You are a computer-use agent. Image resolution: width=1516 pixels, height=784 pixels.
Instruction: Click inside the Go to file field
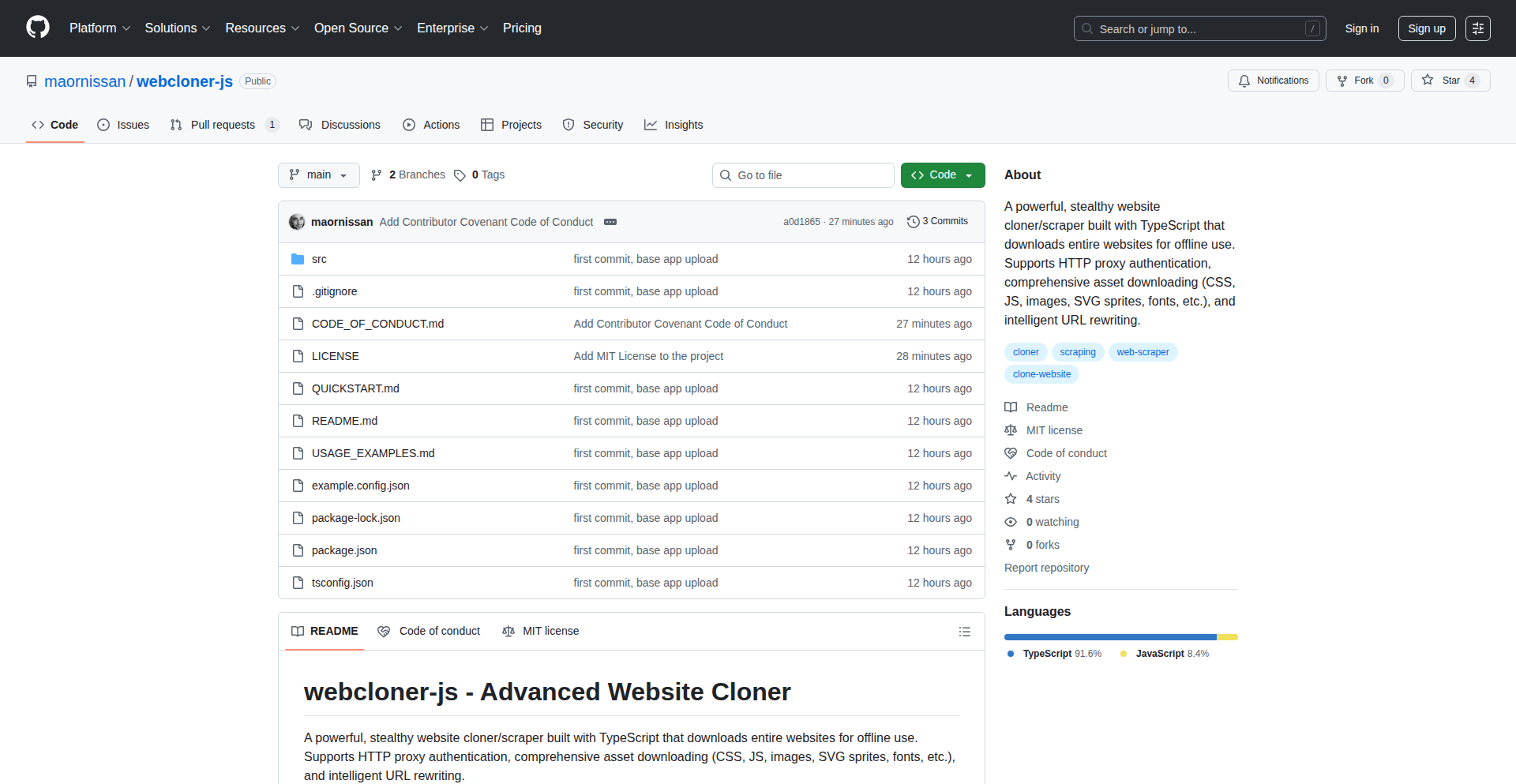(x=803, y=175)
